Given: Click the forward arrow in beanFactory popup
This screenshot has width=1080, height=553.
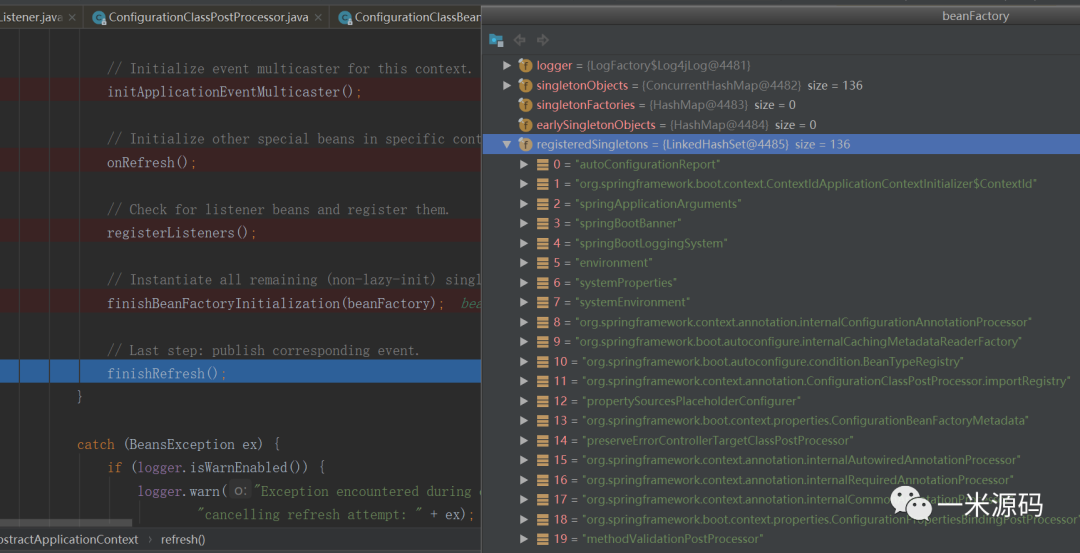Looking at the screenshot, I should point(543,40).
